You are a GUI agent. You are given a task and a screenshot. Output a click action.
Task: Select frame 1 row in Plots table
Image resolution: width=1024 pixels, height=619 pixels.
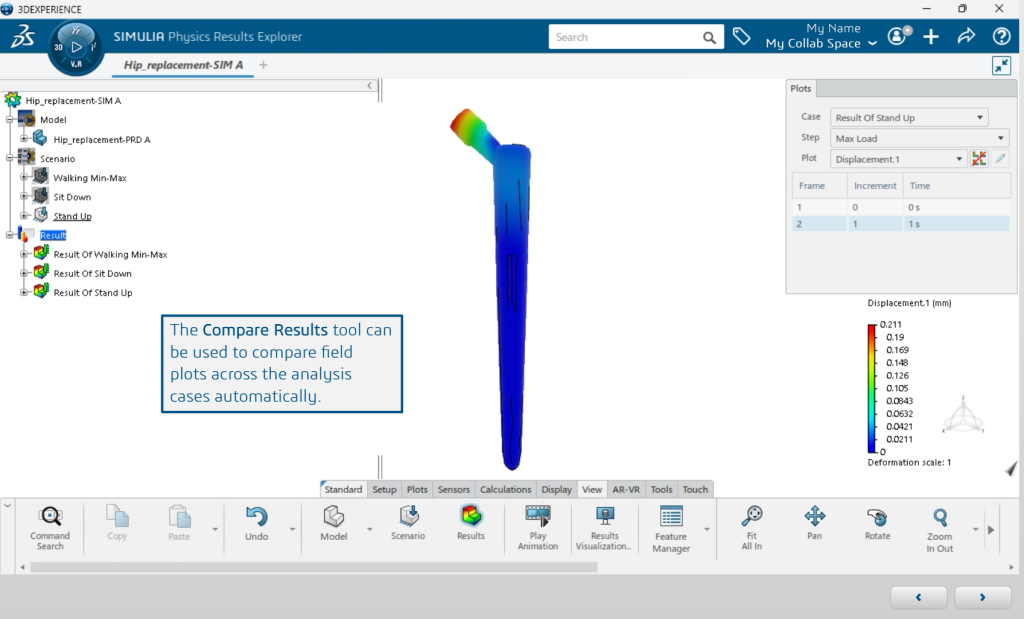click(901, 207)
